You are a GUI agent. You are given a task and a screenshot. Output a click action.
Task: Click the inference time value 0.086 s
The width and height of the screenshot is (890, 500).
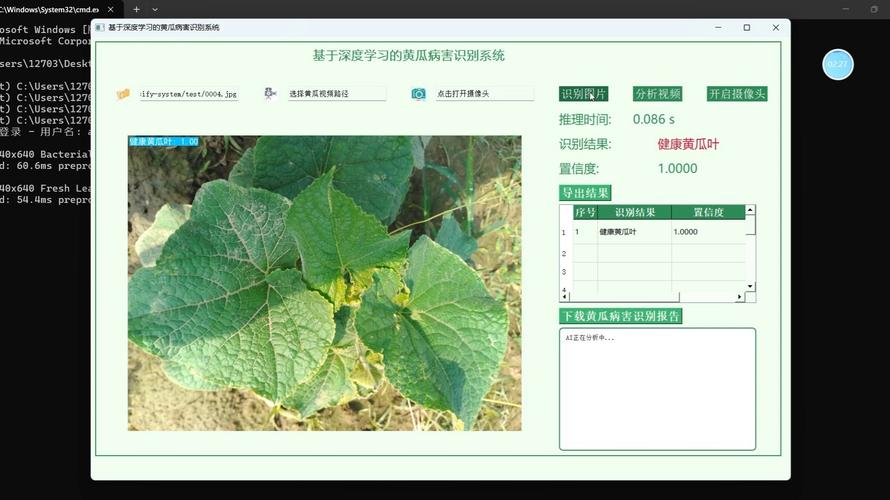(654, 119)
